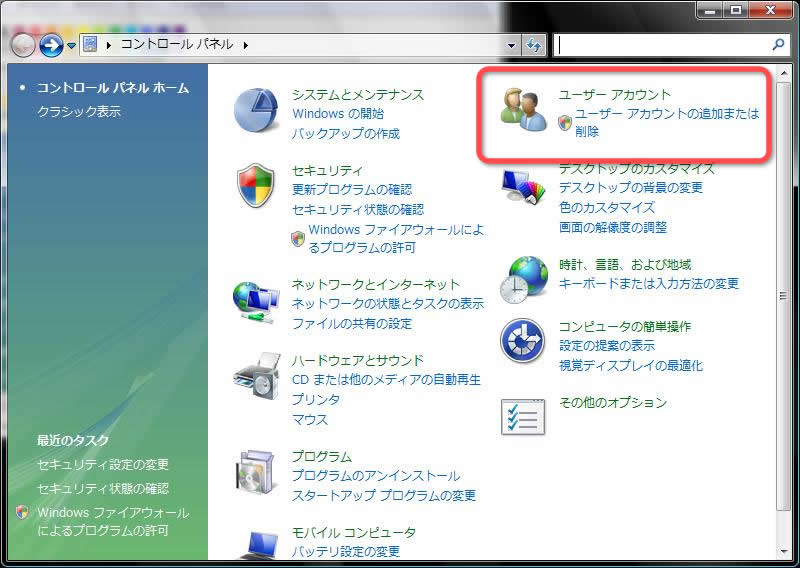Open 画面の解像度の調整 link

pos(613,227)
